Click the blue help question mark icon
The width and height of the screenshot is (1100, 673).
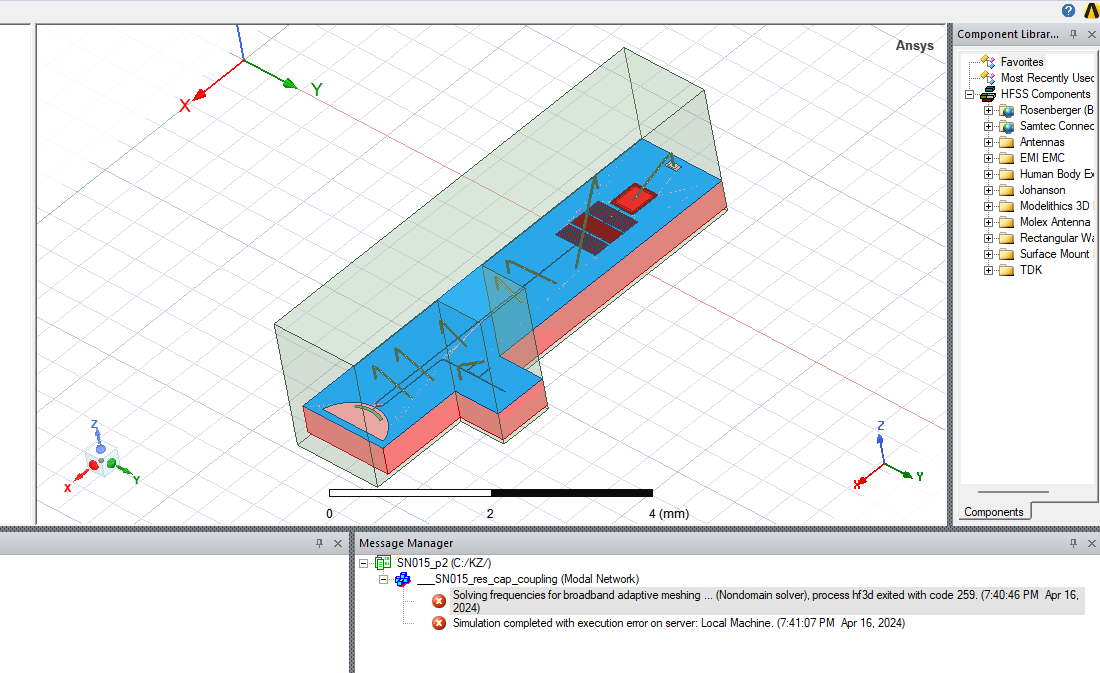1069,11
